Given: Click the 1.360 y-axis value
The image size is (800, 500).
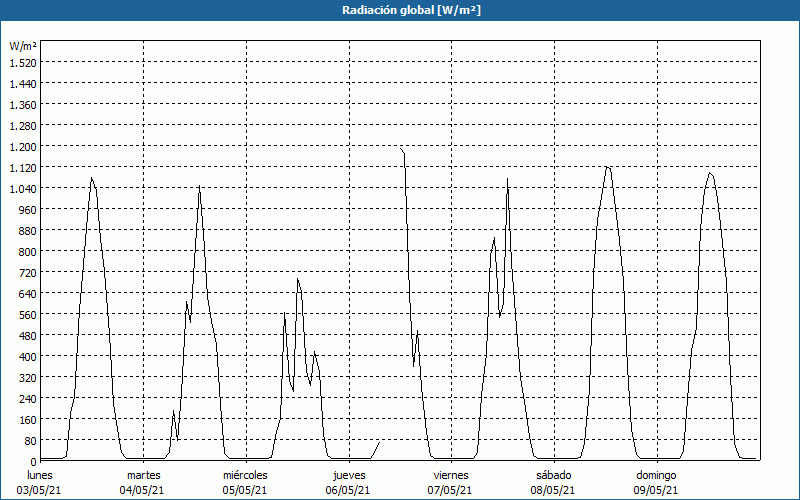Looking at the screenshot, I should [23, 105].
